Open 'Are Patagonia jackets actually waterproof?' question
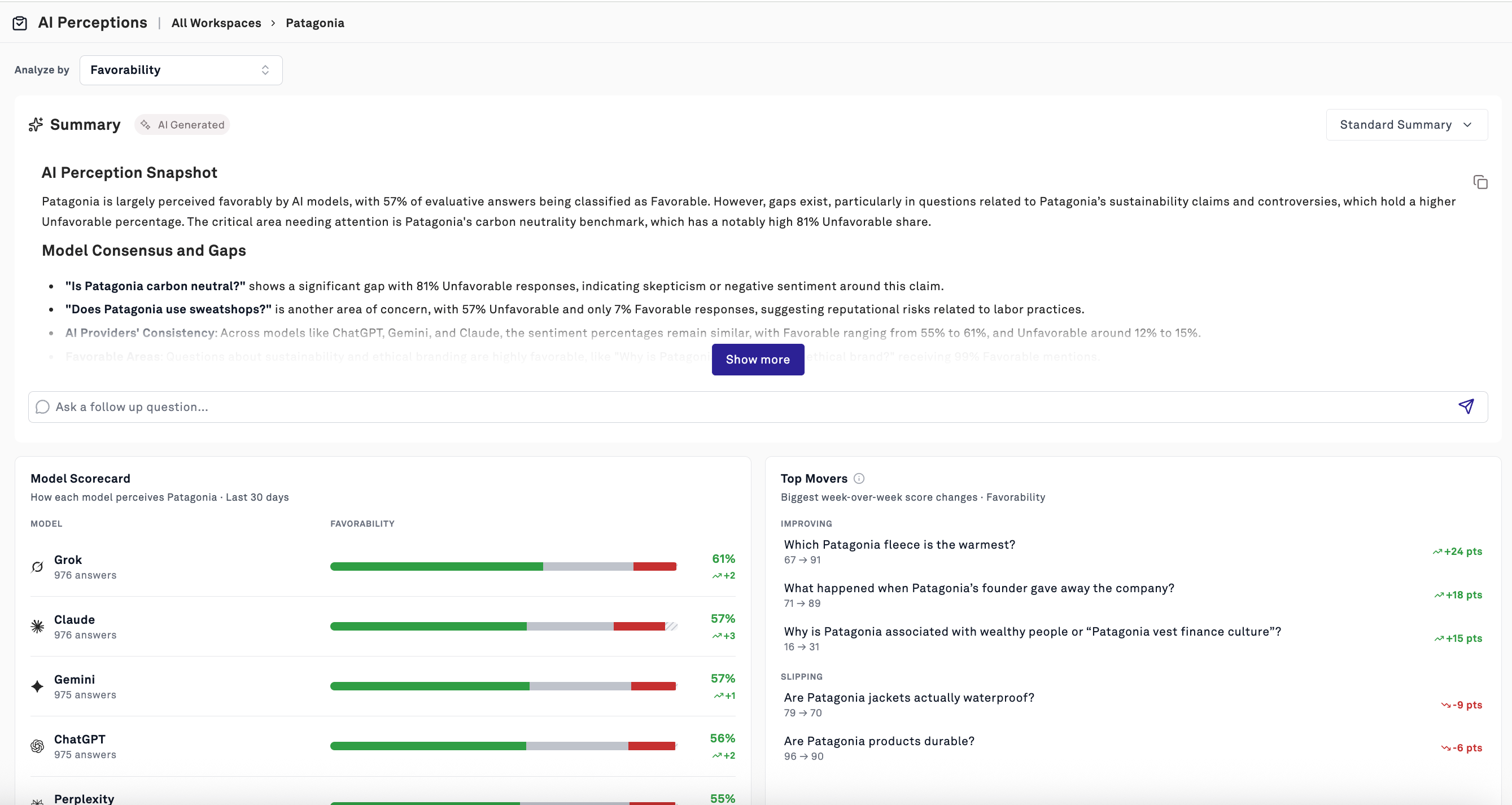 pyautogui.click(x=909, y=697)
